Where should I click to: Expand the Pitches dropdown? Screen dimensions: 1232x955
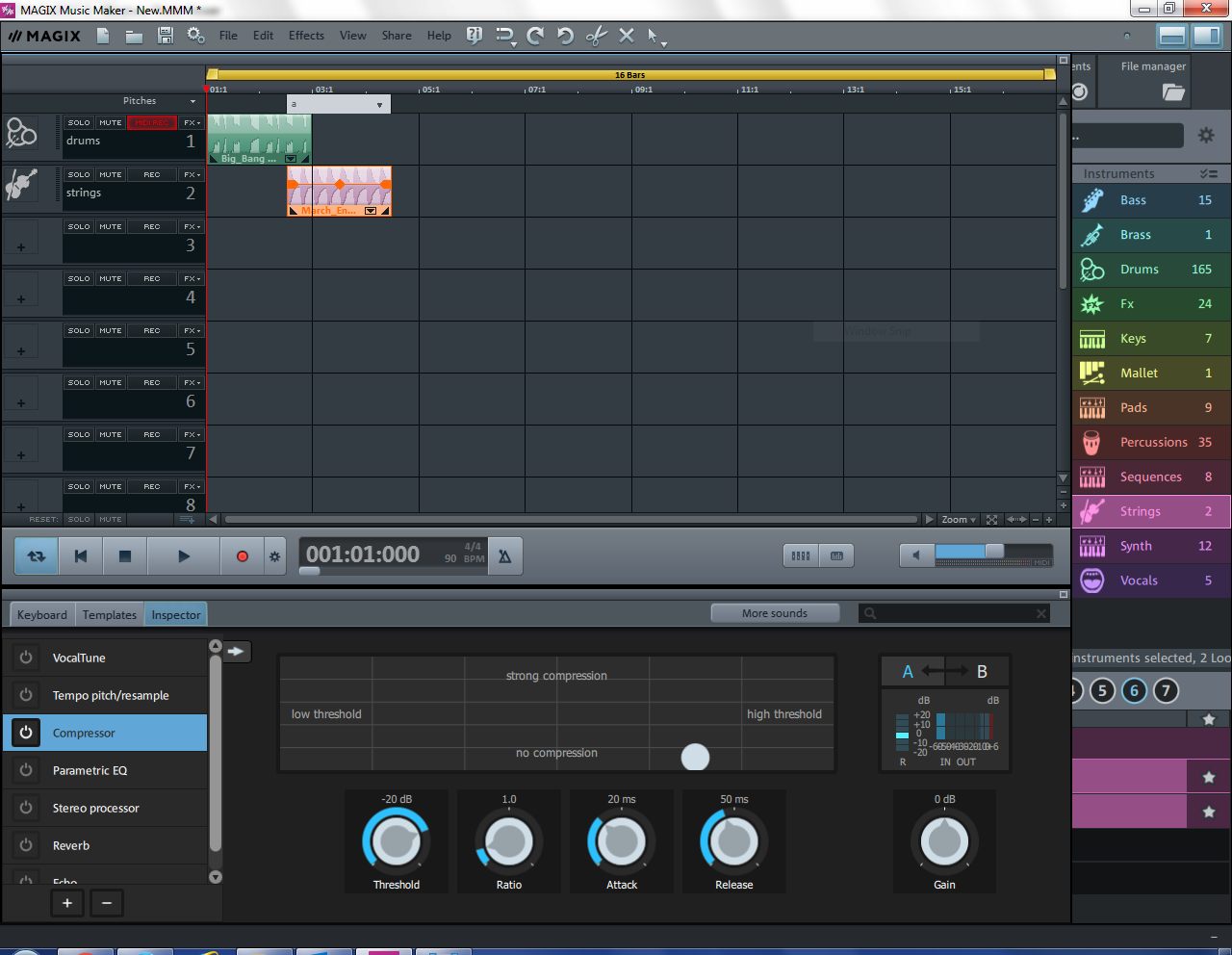[x=193, y=101]
